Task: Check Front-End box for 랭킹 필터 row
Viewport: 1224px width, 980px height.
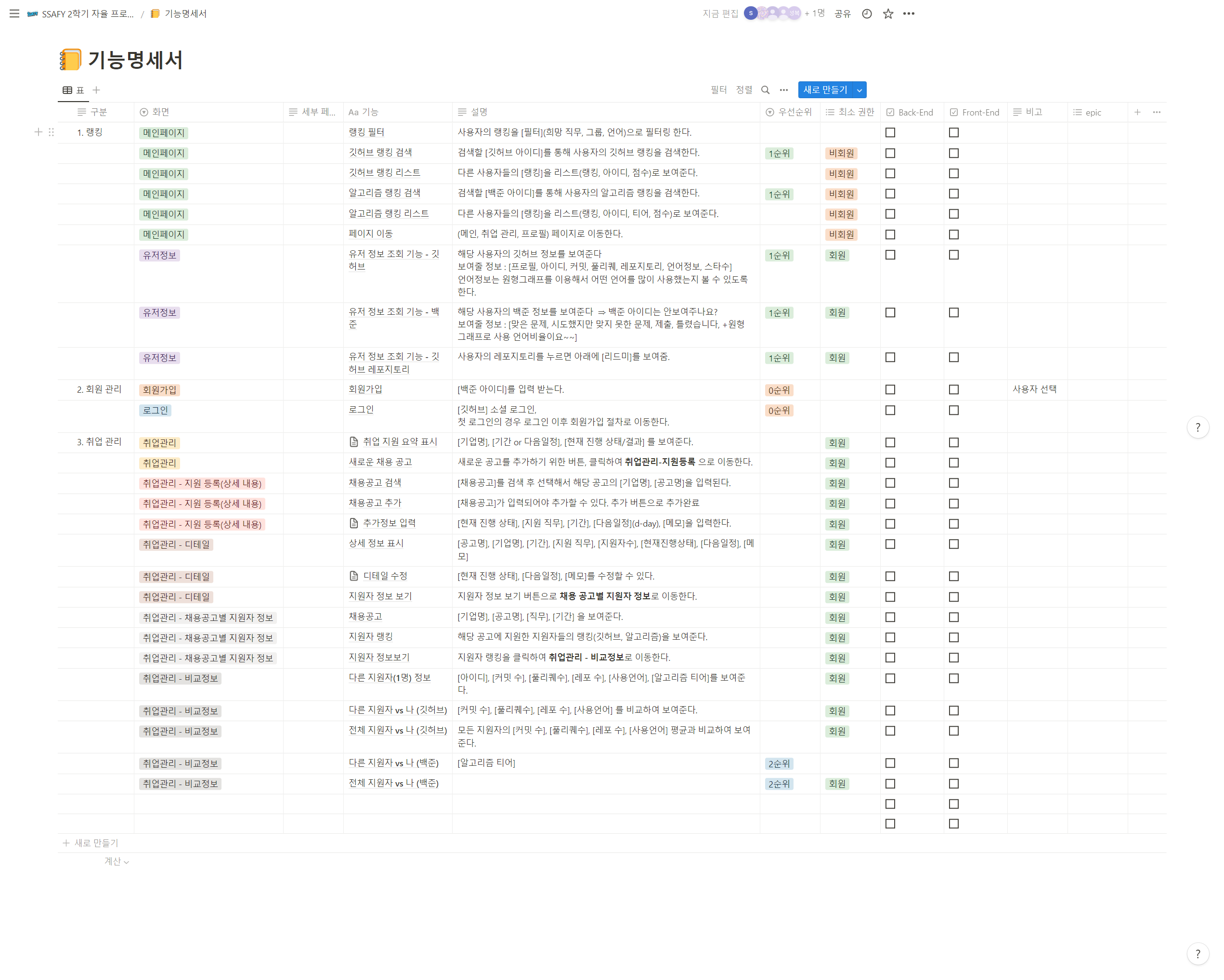Action: (x=953, y=132)
